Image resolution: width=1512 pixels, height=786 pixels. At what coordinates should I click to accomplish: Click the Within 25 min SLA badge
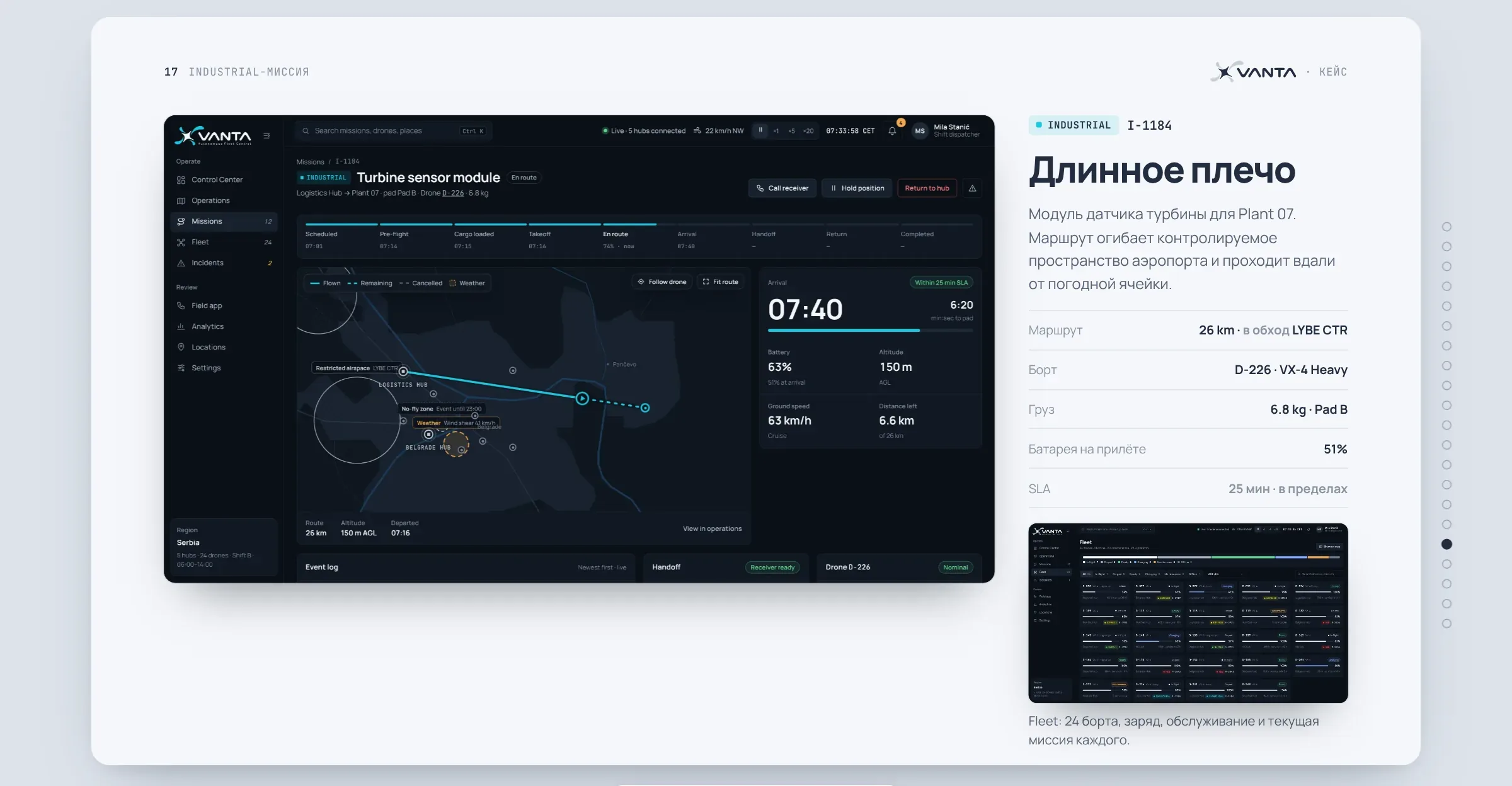[x=941, y=283]
